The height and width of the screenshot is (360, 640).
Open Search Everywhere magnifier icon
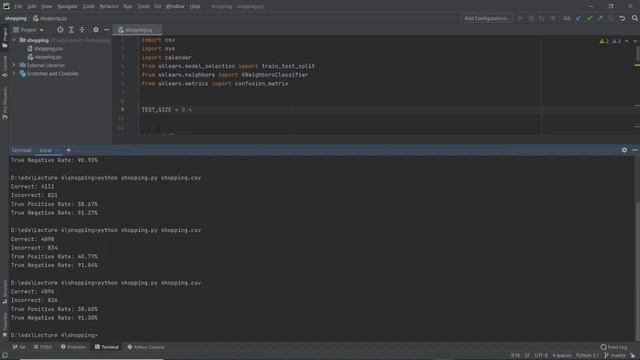click(635, 18)
